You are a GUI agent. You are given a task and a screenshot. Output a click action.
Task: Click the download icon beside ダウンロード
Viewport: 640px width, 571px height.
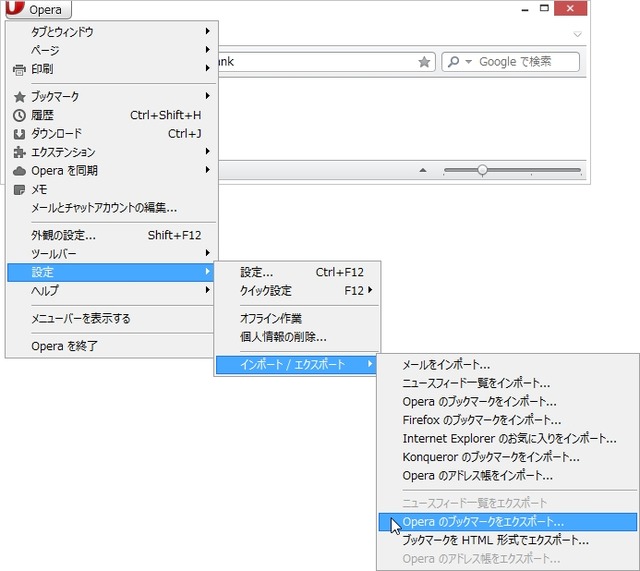click(x=19, y=134)
